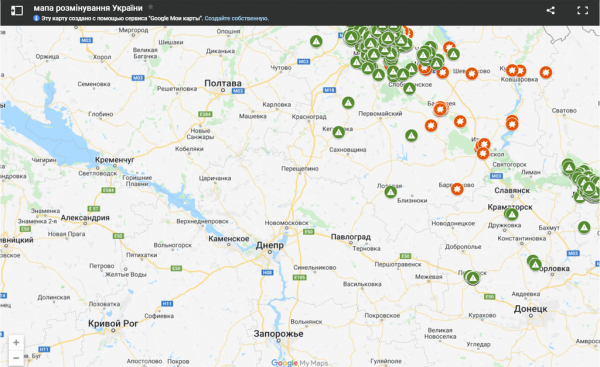The height and width of the screenshot is (367, 600).
Task: Click the Запорожье city label
Action: pyautogui.click(x=278, y=334)
